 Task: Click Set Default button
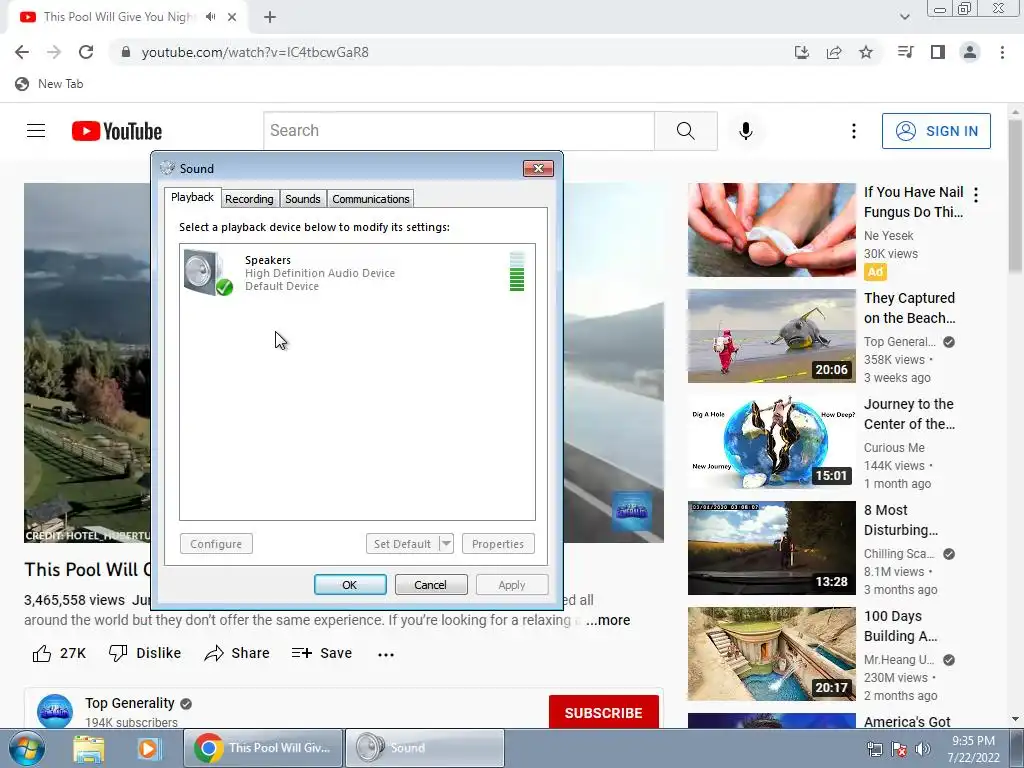[402, 543]
